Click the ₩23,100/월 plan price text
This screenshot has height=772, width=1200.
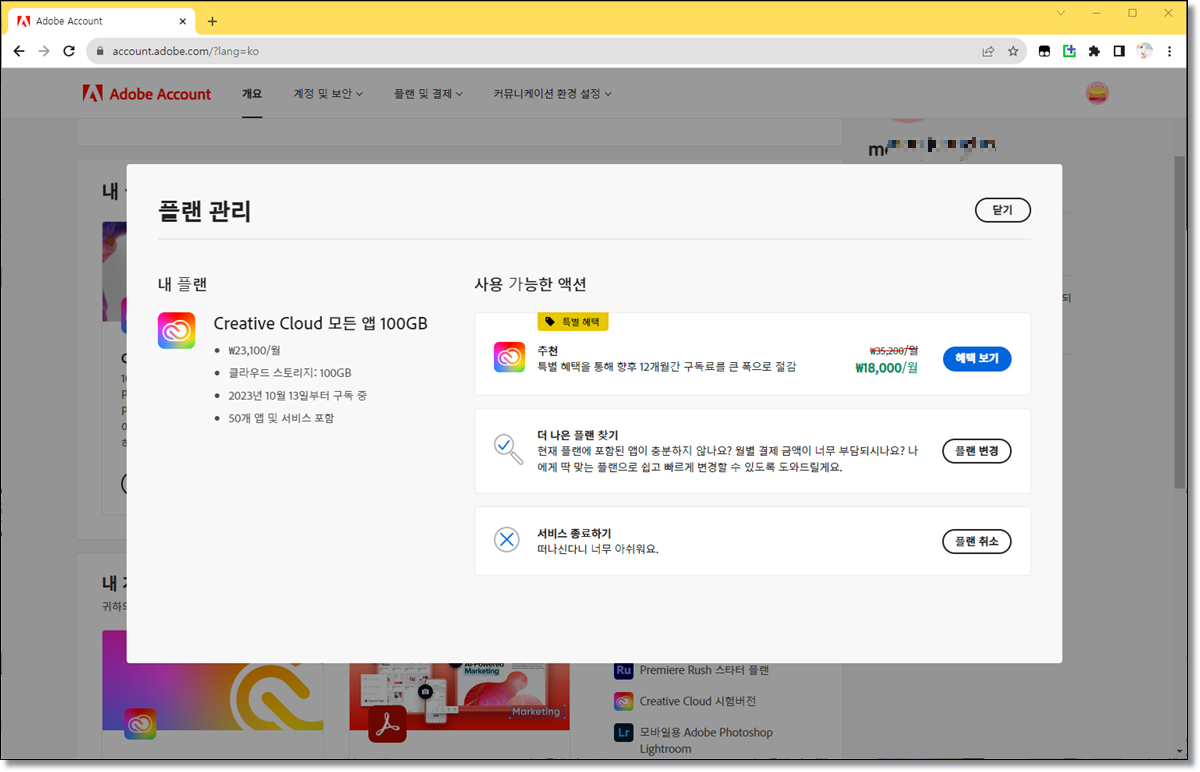click(254, 351)
